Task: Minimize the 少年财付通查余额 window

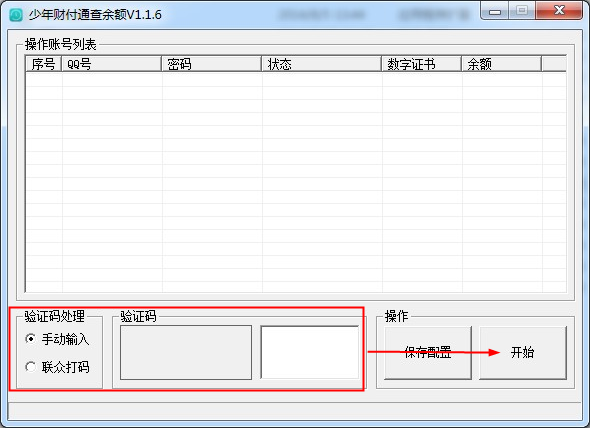Action: click(x=495, y=11)
